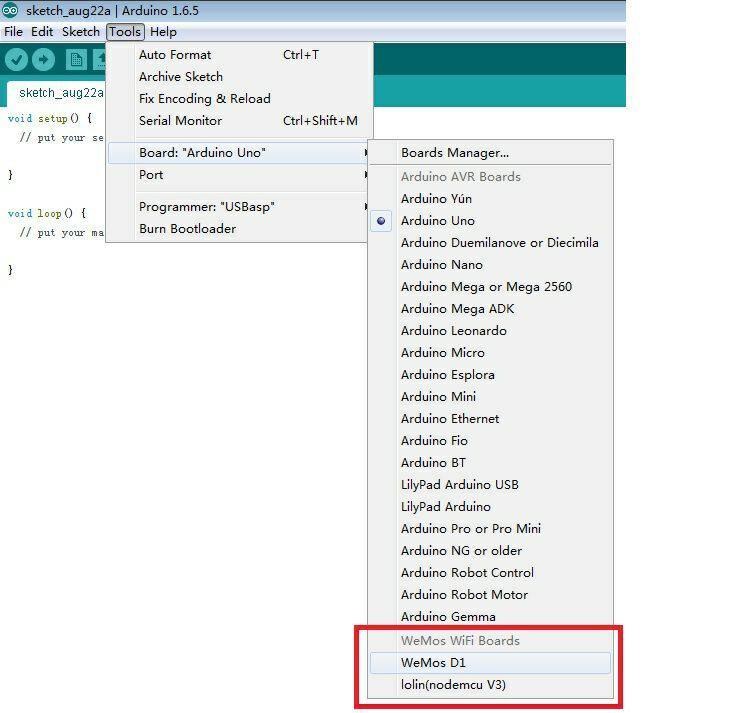Viewport: 750px width, 713px height.
Task: Choose Auto Format from Tools menu
Action: [239, 55]
